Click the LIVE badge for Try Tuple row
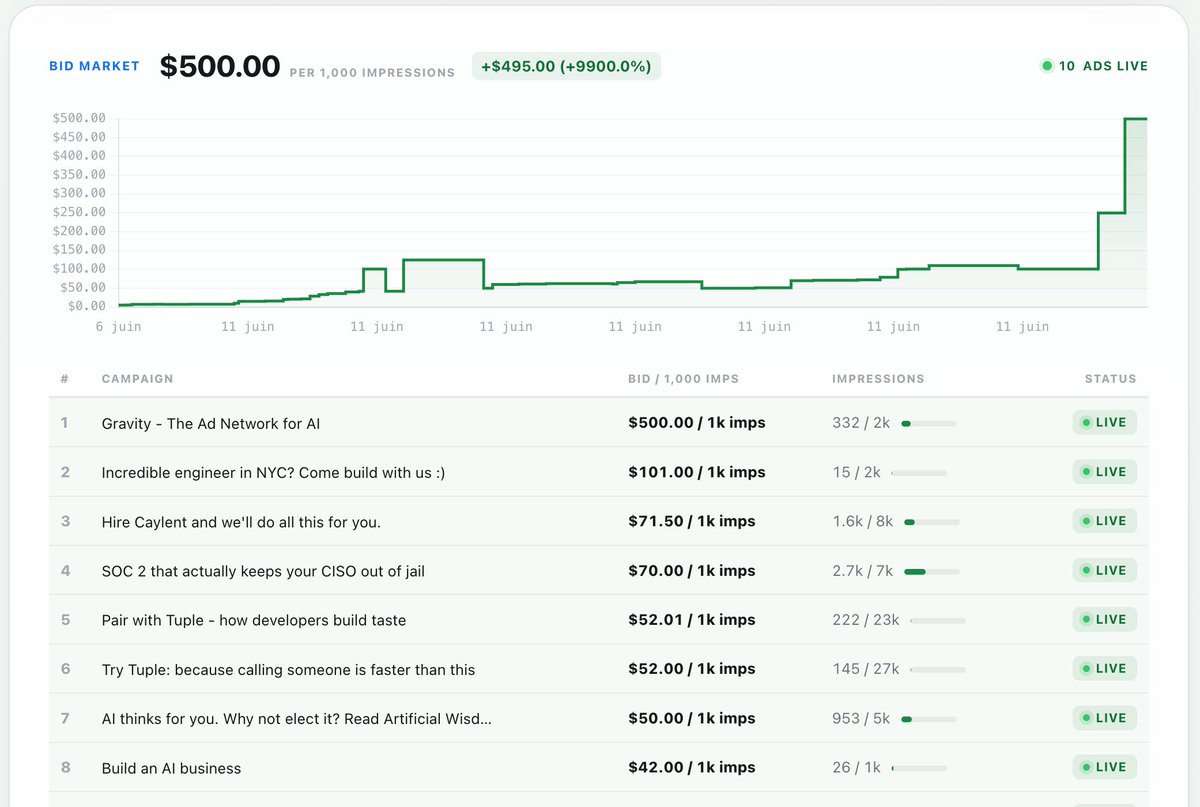 1104,669
